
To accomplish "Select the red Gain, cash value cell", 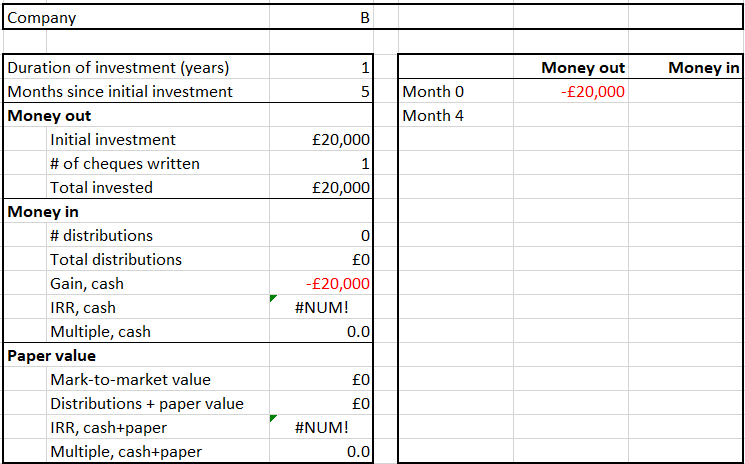I will [321, 284].
